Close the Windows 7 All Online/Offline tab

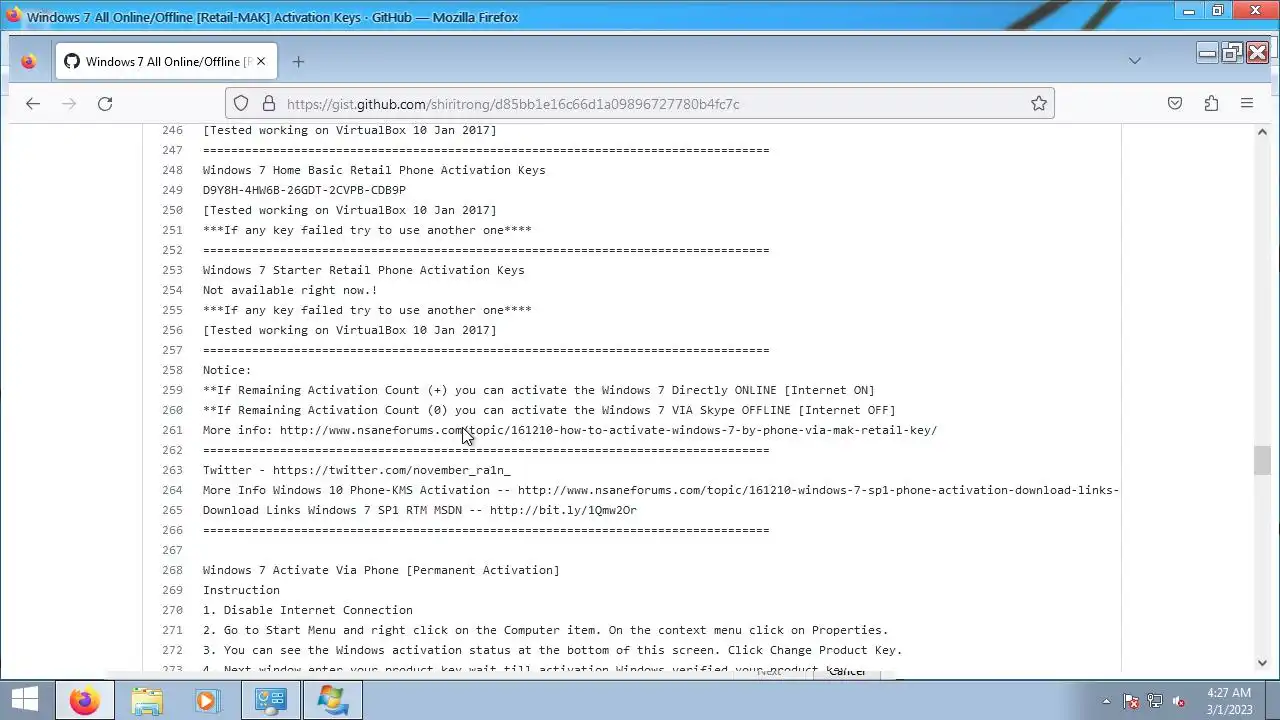click(261, 61)
